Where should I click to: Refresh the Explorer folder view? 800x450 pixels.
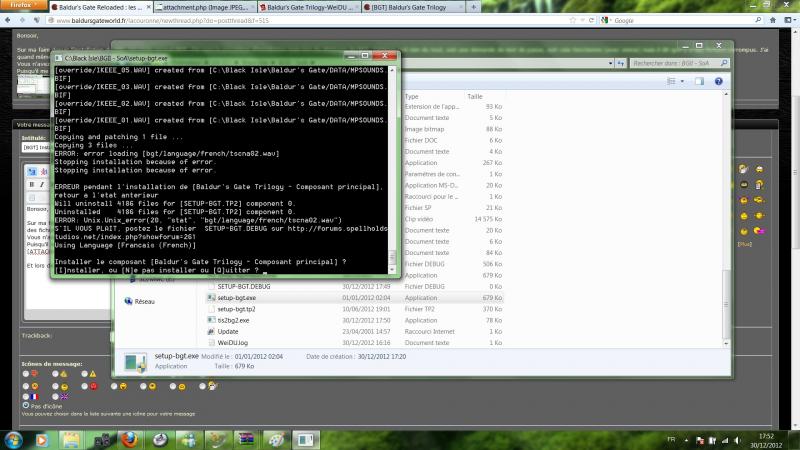point(621,63)
